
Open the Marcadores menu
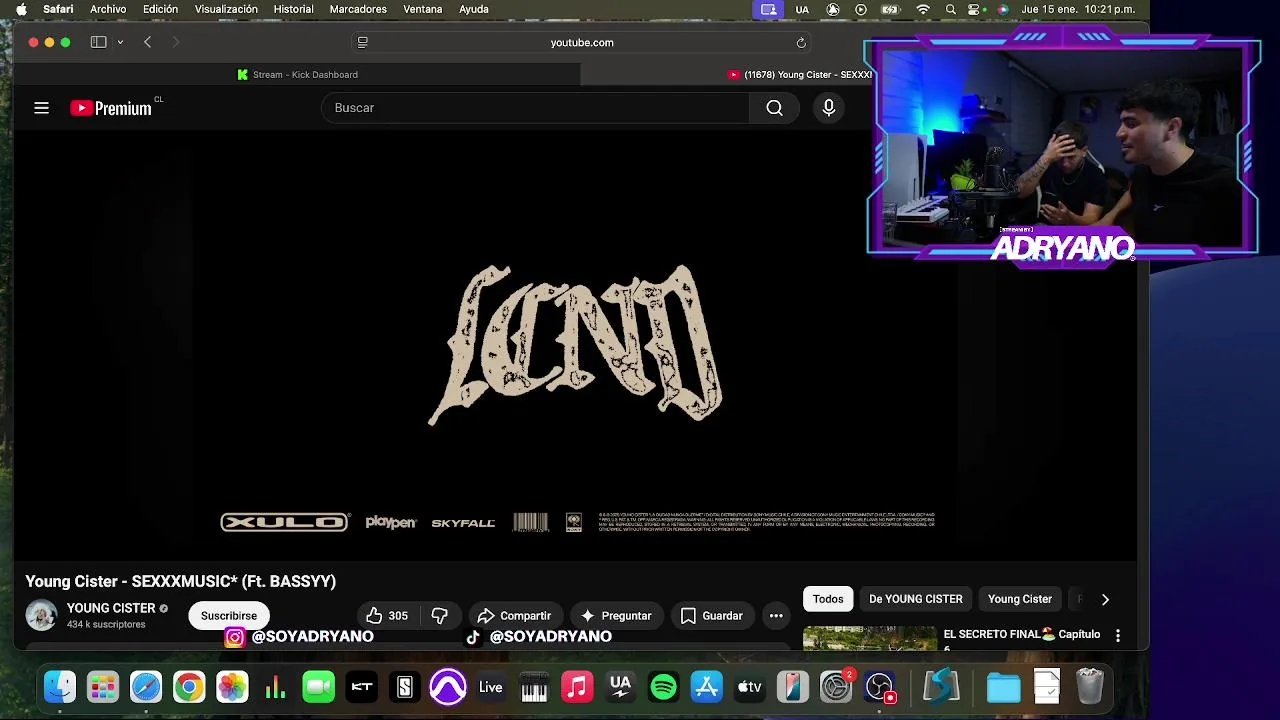358,9
